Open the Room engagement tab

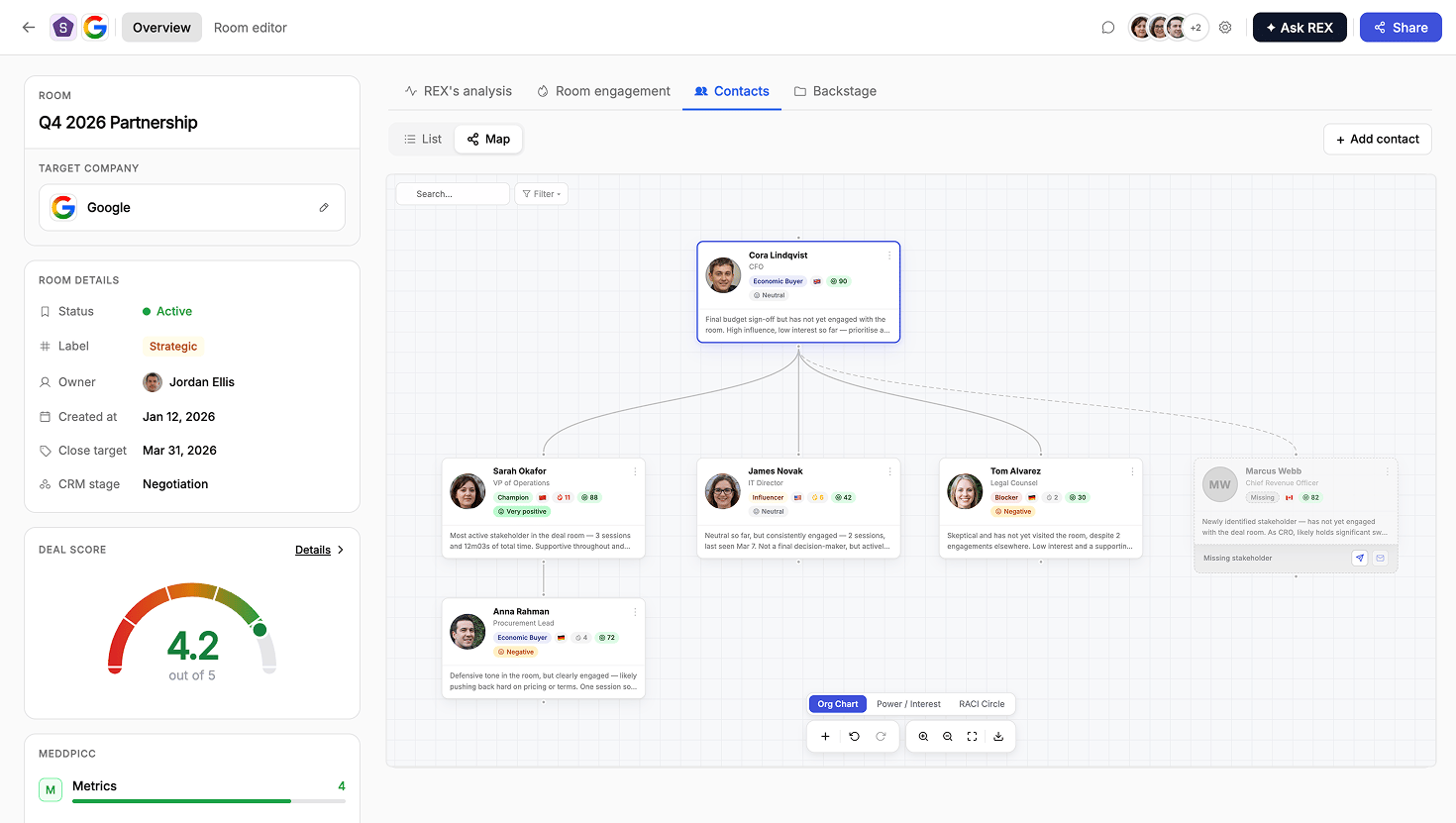[x=603, y=91]
